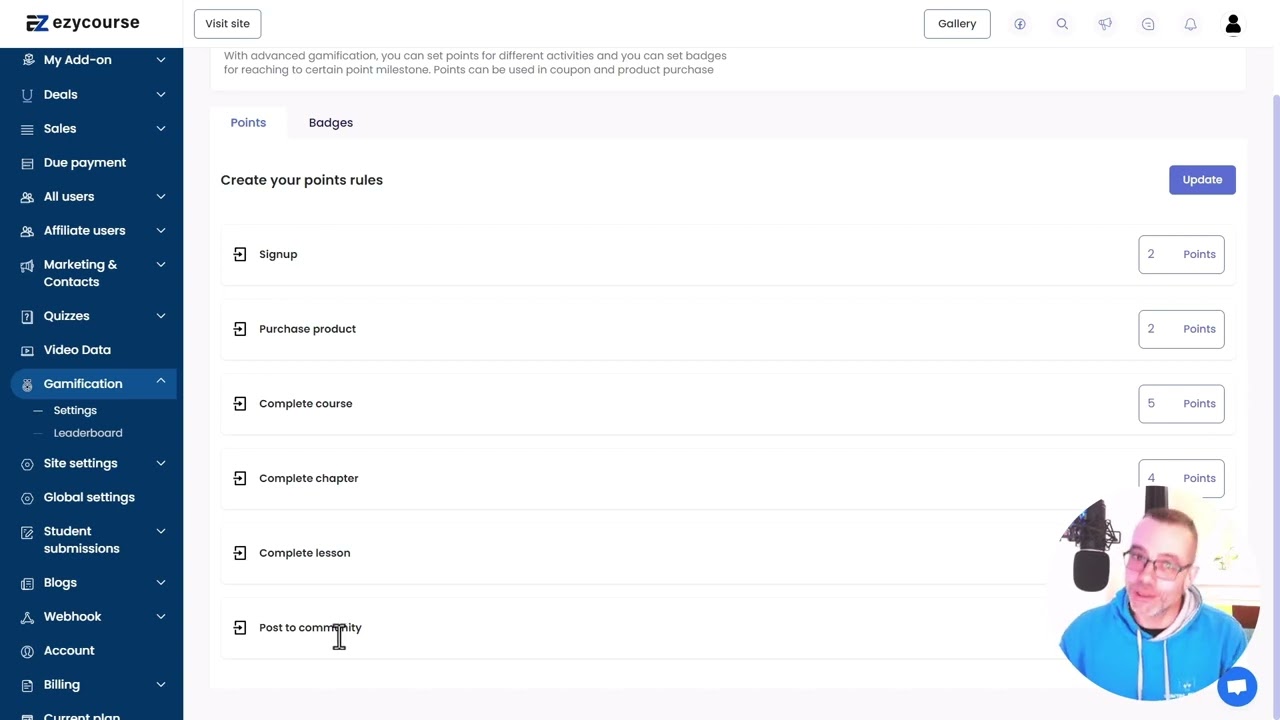
Task: Expand the My Add-on menu chevron
Action: click(160, 60)
